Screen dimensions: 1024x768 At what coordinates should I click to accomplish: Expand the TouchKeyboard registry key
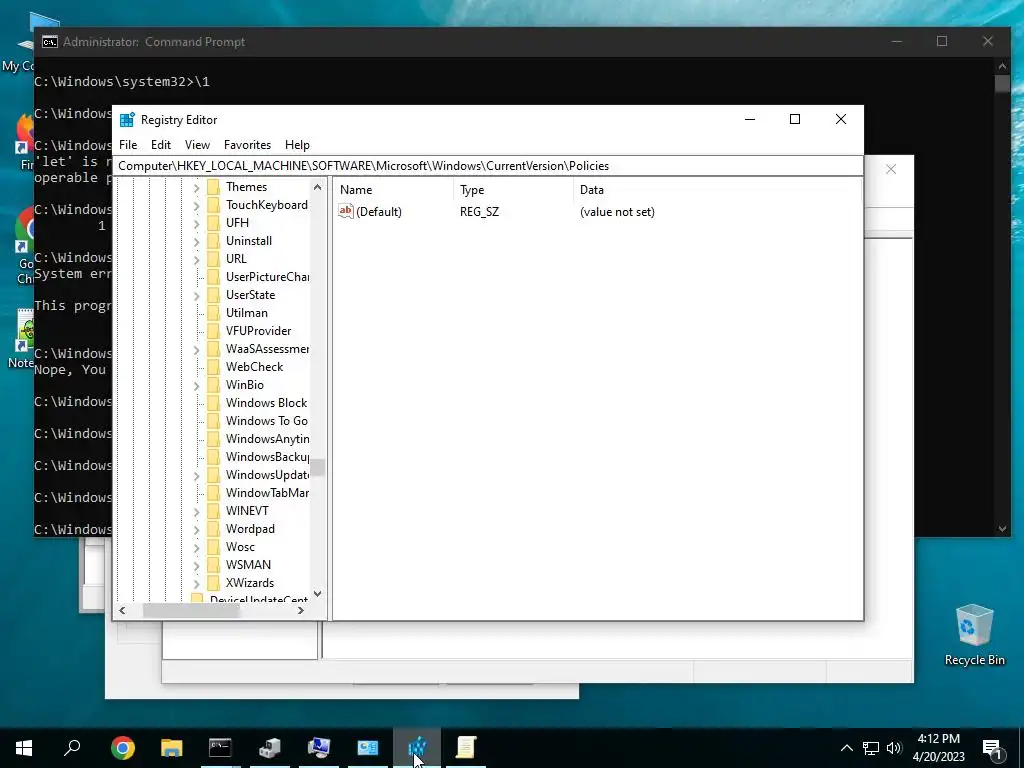point(197,205)
